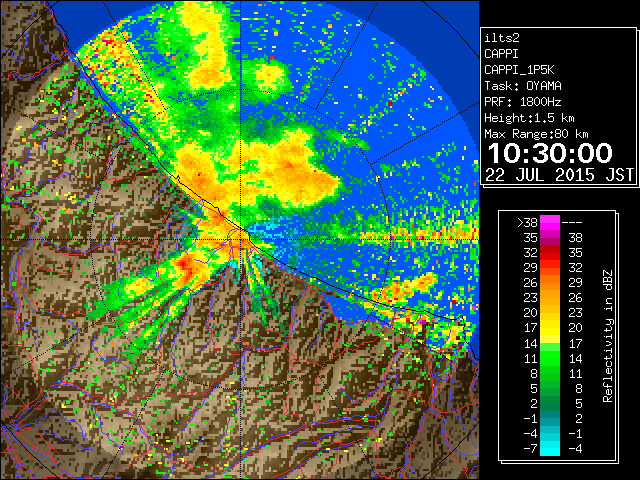The height and width of the screenshot is (480, 640).
Task: Click the '-7' legend label
Action: 530,449
